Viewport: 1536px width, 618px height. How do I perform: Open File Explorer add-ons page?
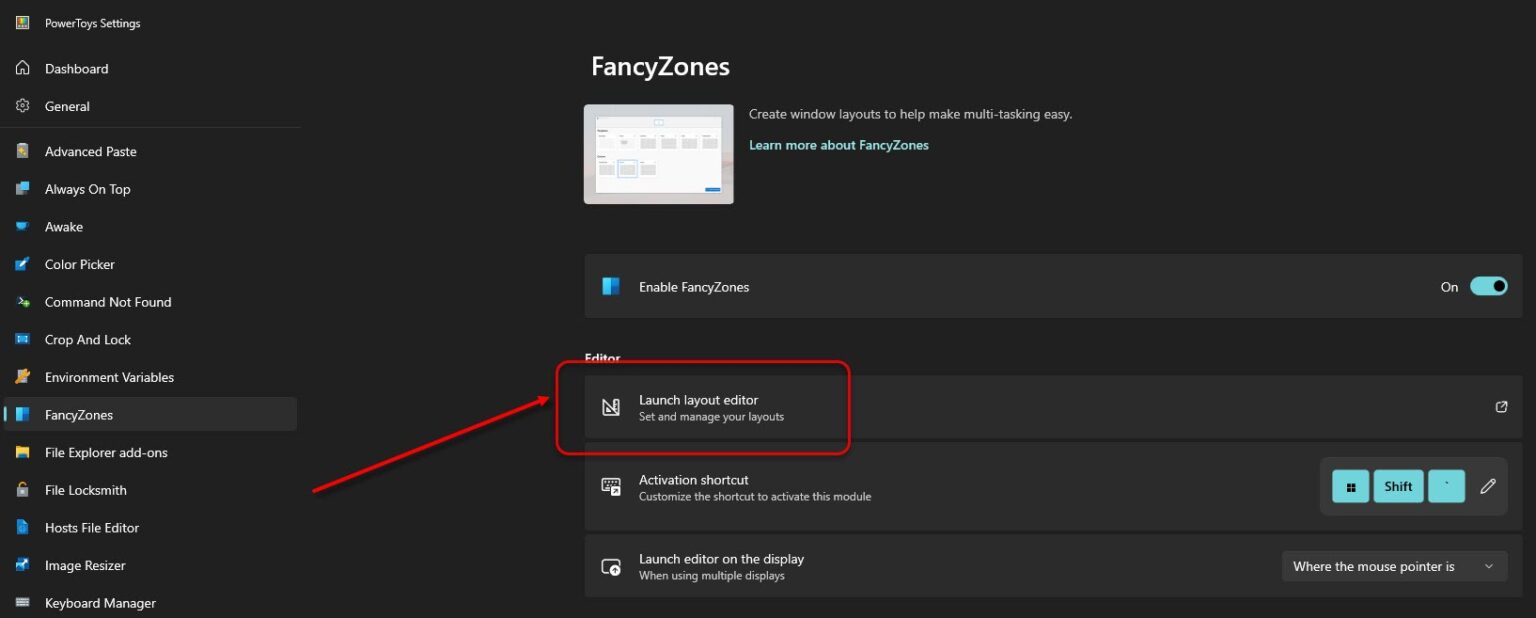click(x=150, y=452)
